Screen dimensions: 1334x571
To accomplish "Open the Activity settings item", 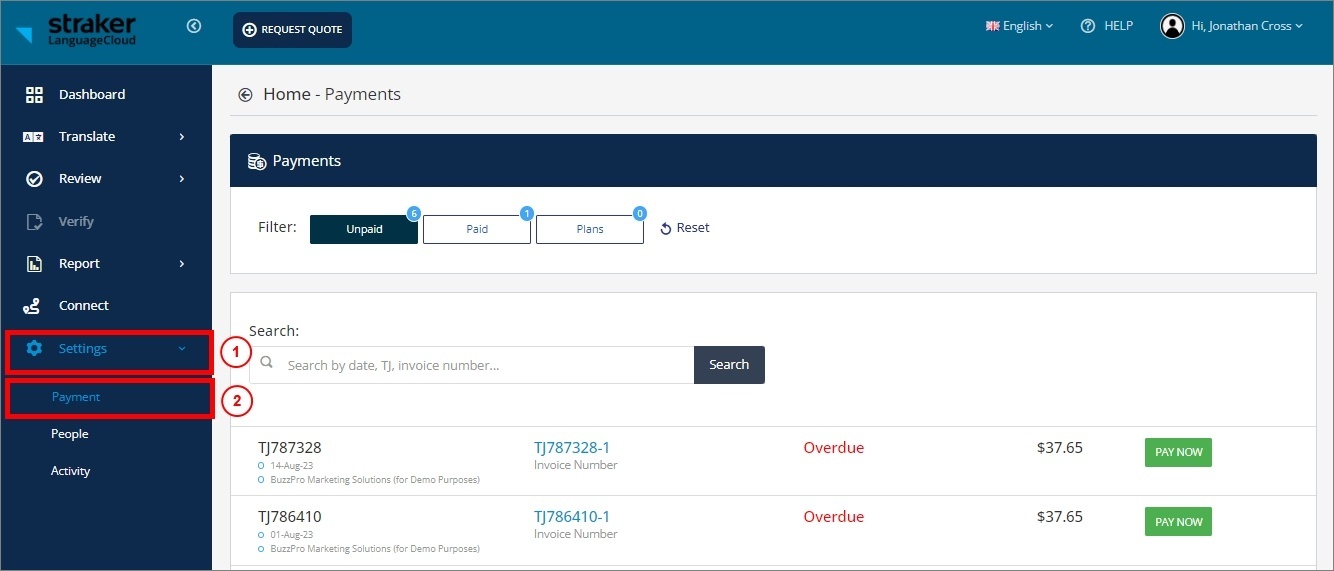I will 71,471.
